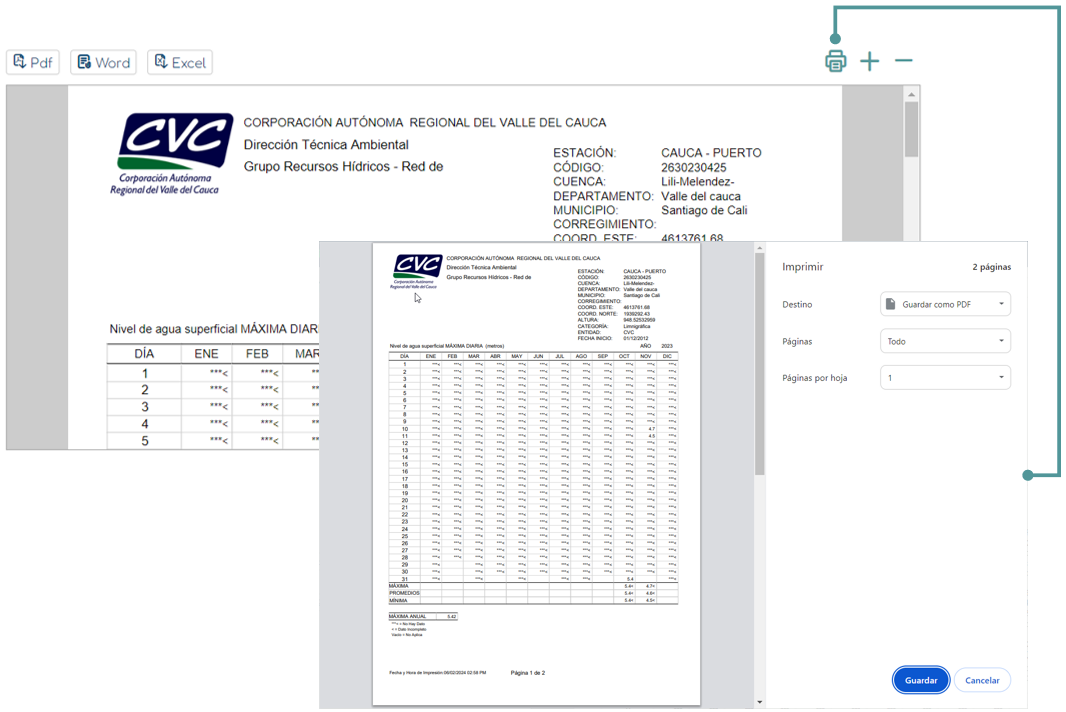Click the report viewer vertical scrollbar thumb

tap(912, 129)
